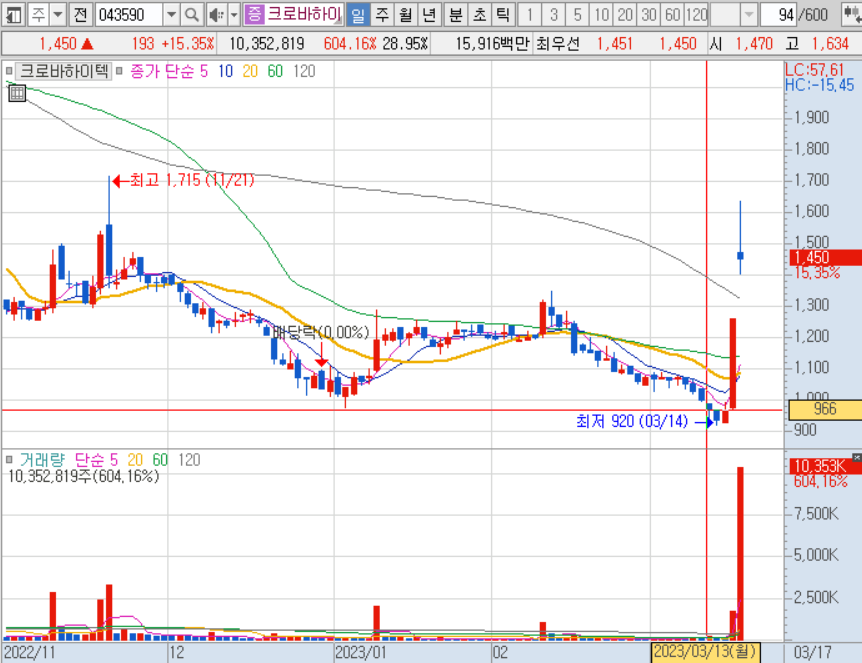
Task: Select the 10 interval button
Action: point(601,15)
